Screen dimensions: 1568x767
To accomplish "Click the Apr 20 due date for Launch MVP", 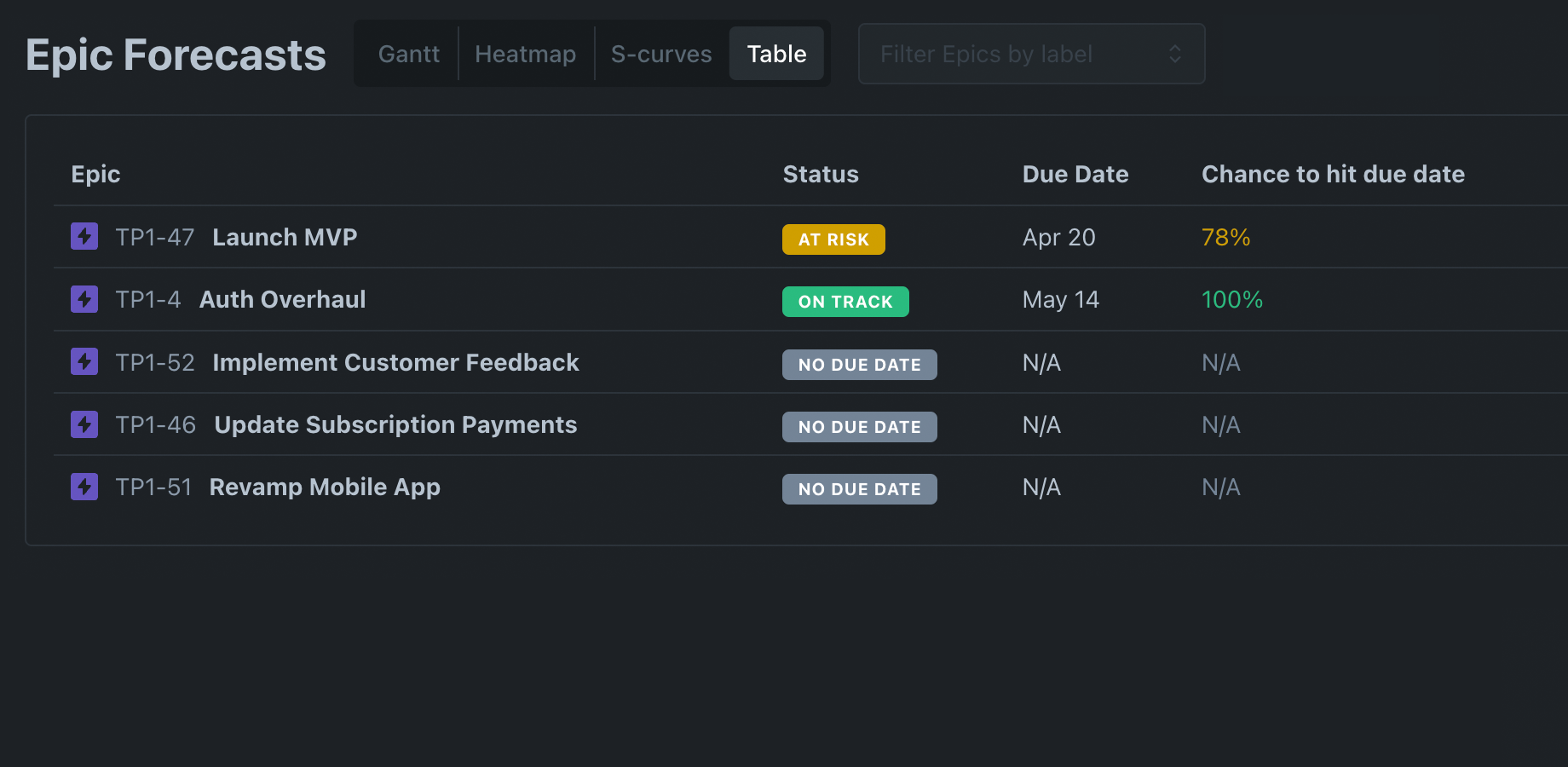I will pos(1058,238).
